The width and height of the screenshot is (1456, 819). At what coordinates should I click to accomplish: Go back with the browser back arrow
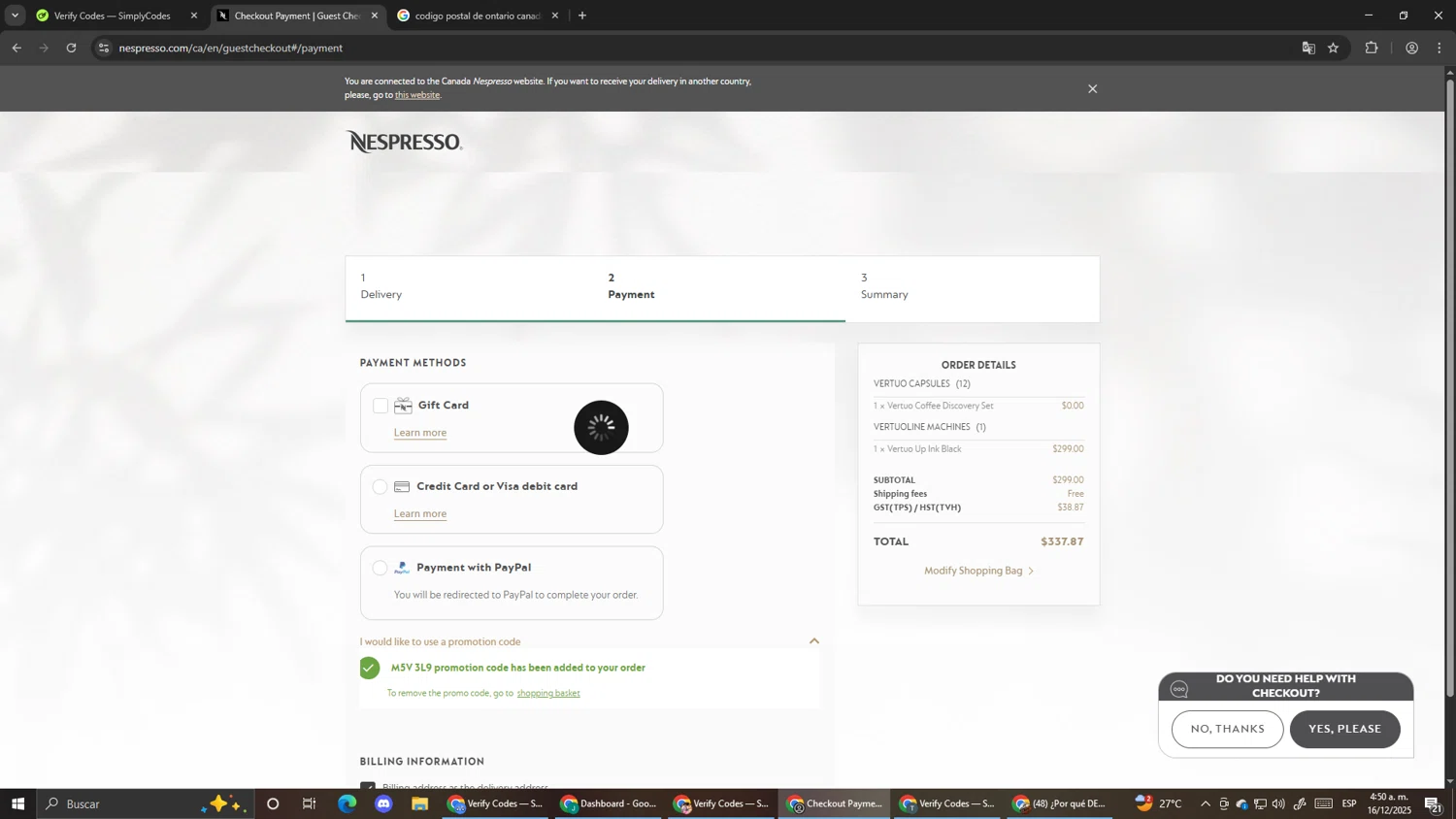pyautogui.click(x=17, y=48)
